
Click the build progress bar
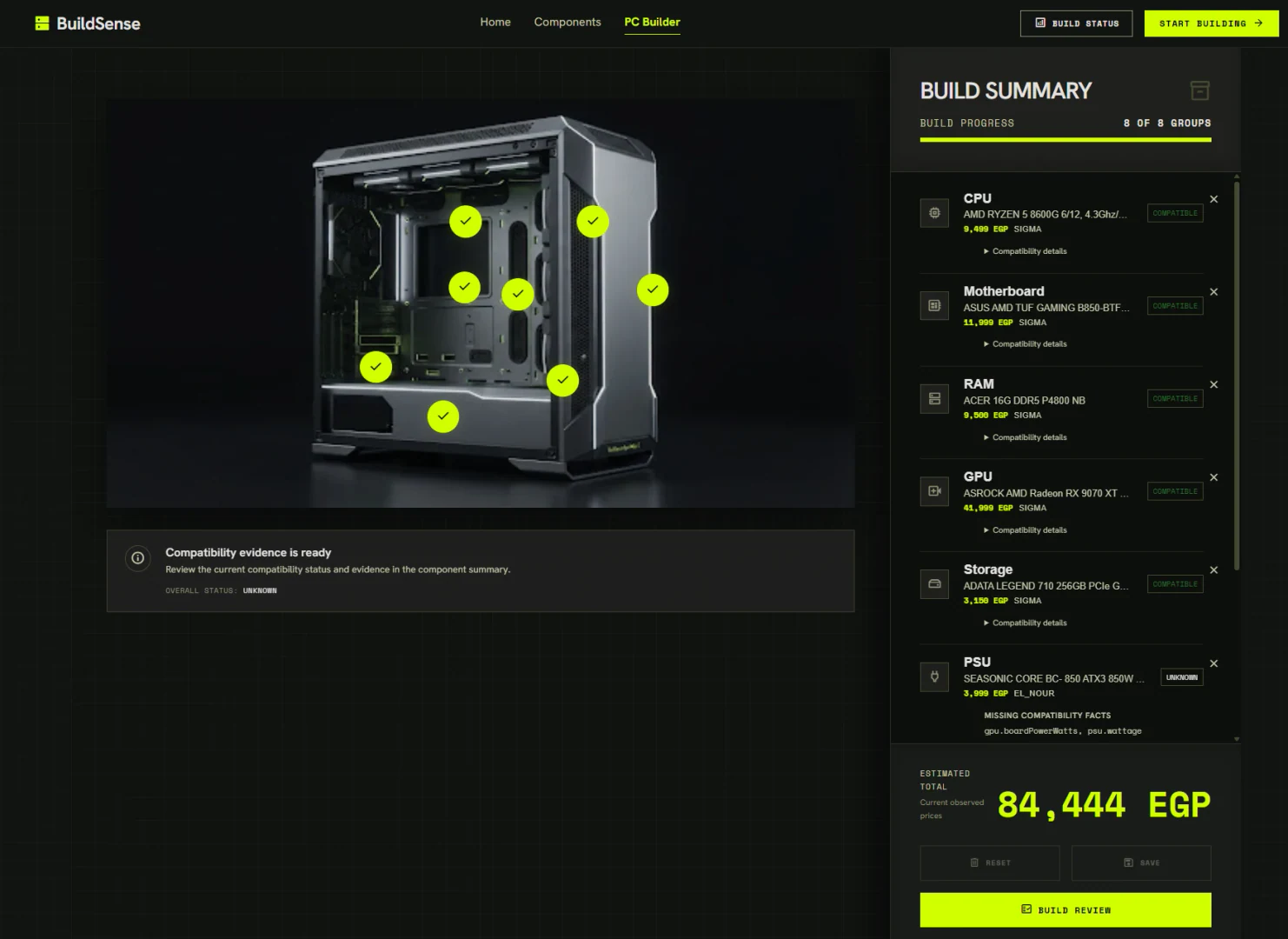pyautogui.click(x=1066, y=139)
